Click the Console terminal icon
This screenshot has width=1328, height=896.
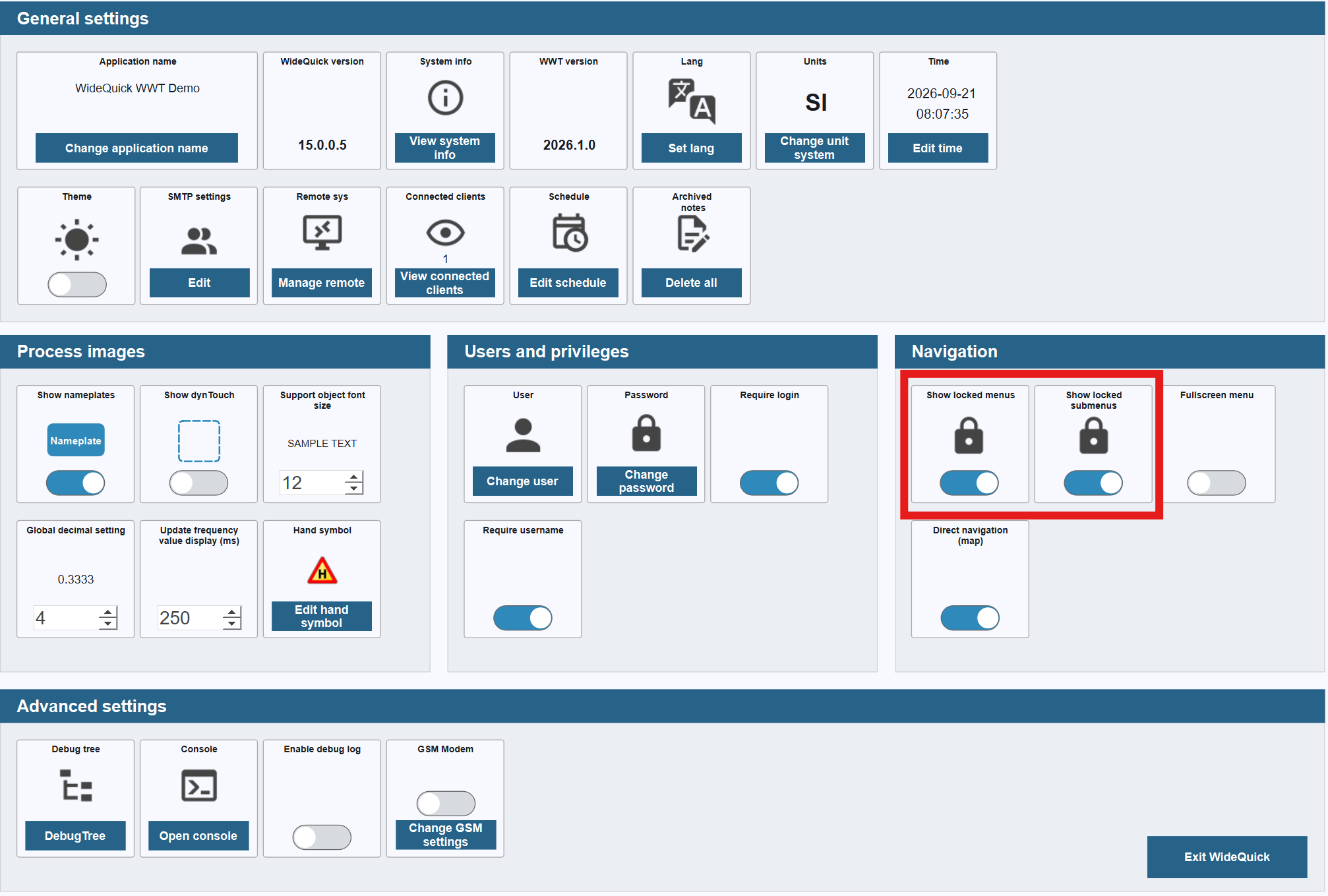tap(199, 786)
